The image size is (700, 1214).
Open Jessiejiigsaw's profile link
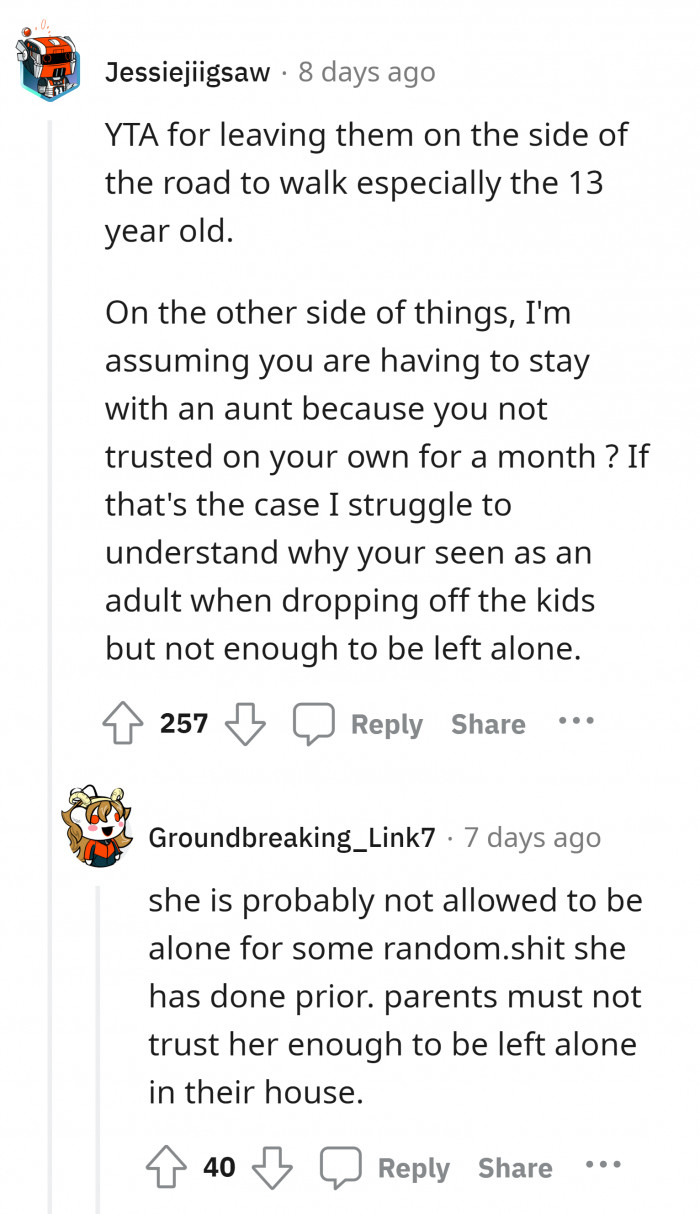[190, 71]
